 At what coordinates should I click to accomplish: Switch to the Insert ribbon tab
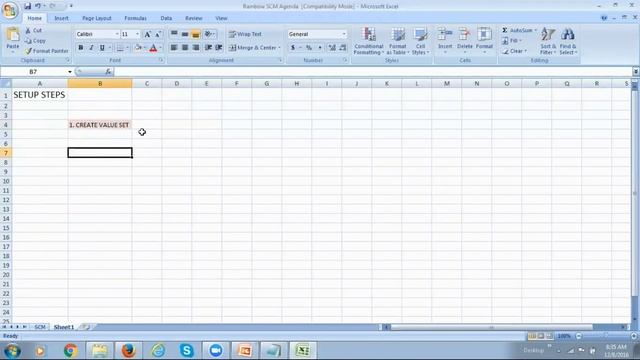pos(61,18)
